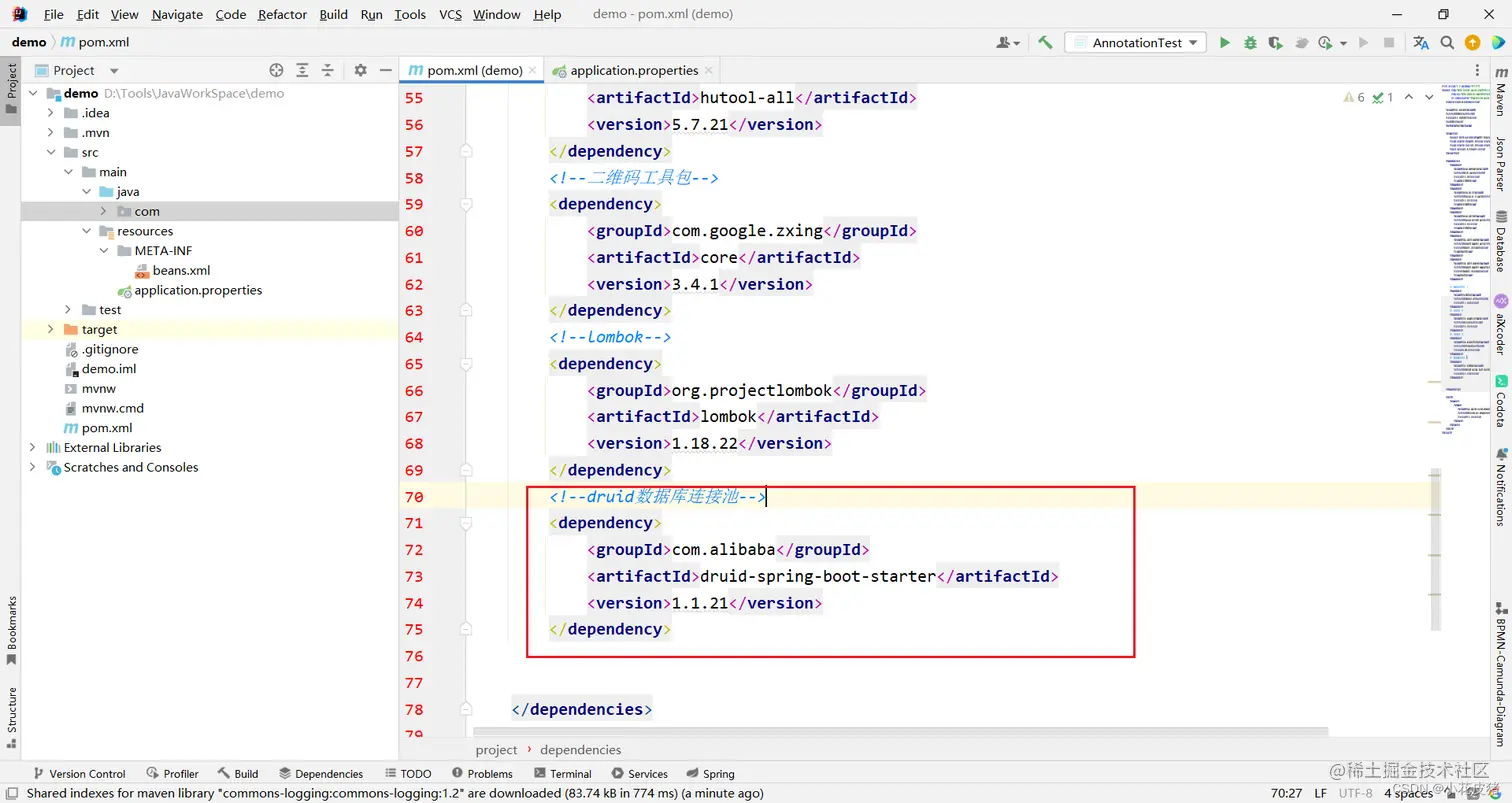Hide the Project panel with minus icon
Image resolution: width=1512 pixels, height=803 pixels.
[386, 70]
